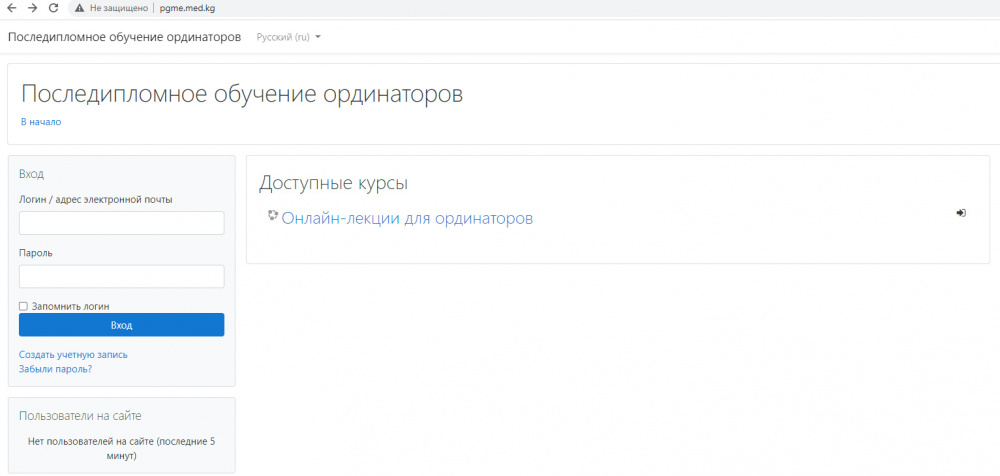Click the Не защищено security label

point(119,8)
